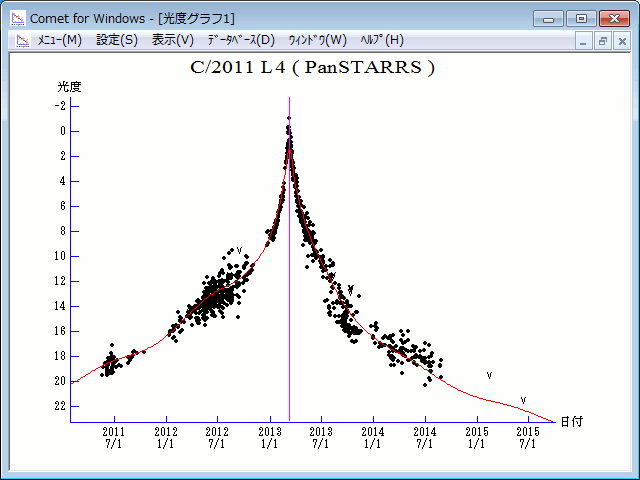Viewport: 640px width, 480px height.
Task: Click the 2014 7/1 date axis label
Action: click(425, 438)
